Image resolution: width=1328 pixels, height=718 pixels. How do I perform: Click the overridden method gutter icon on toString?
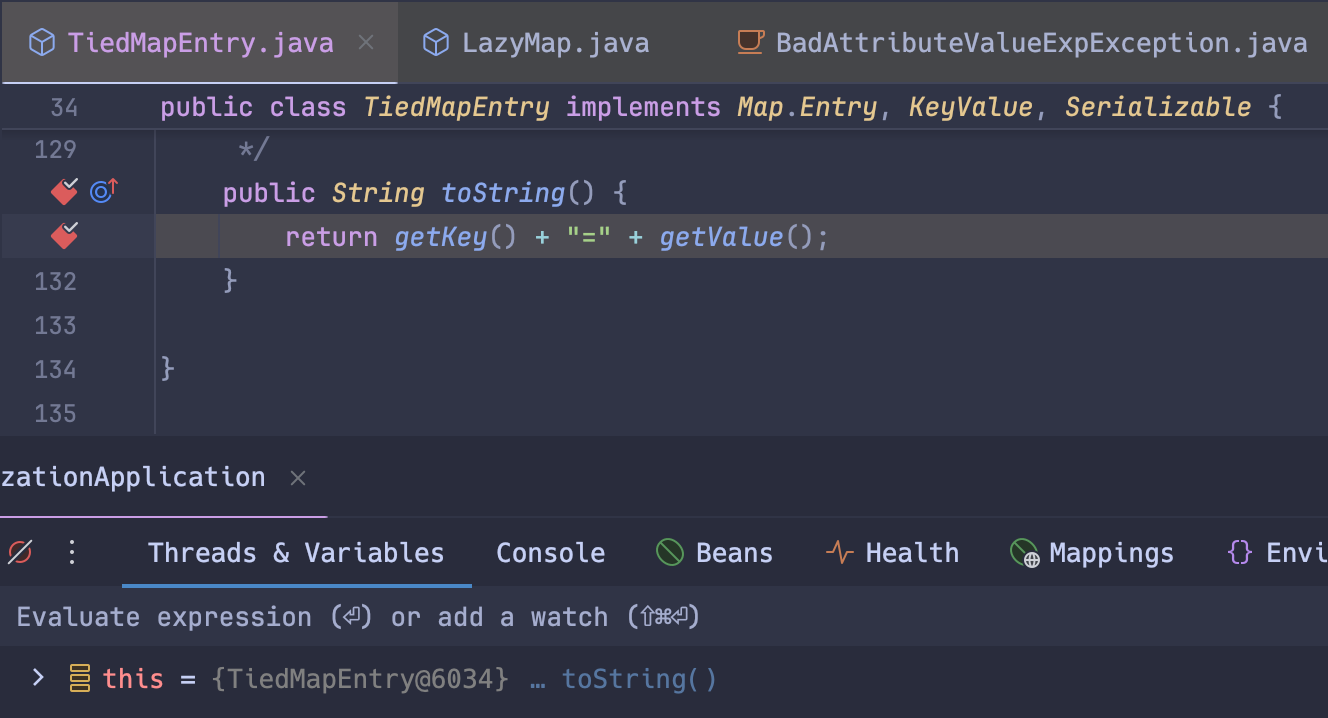[x=102, y=191]
